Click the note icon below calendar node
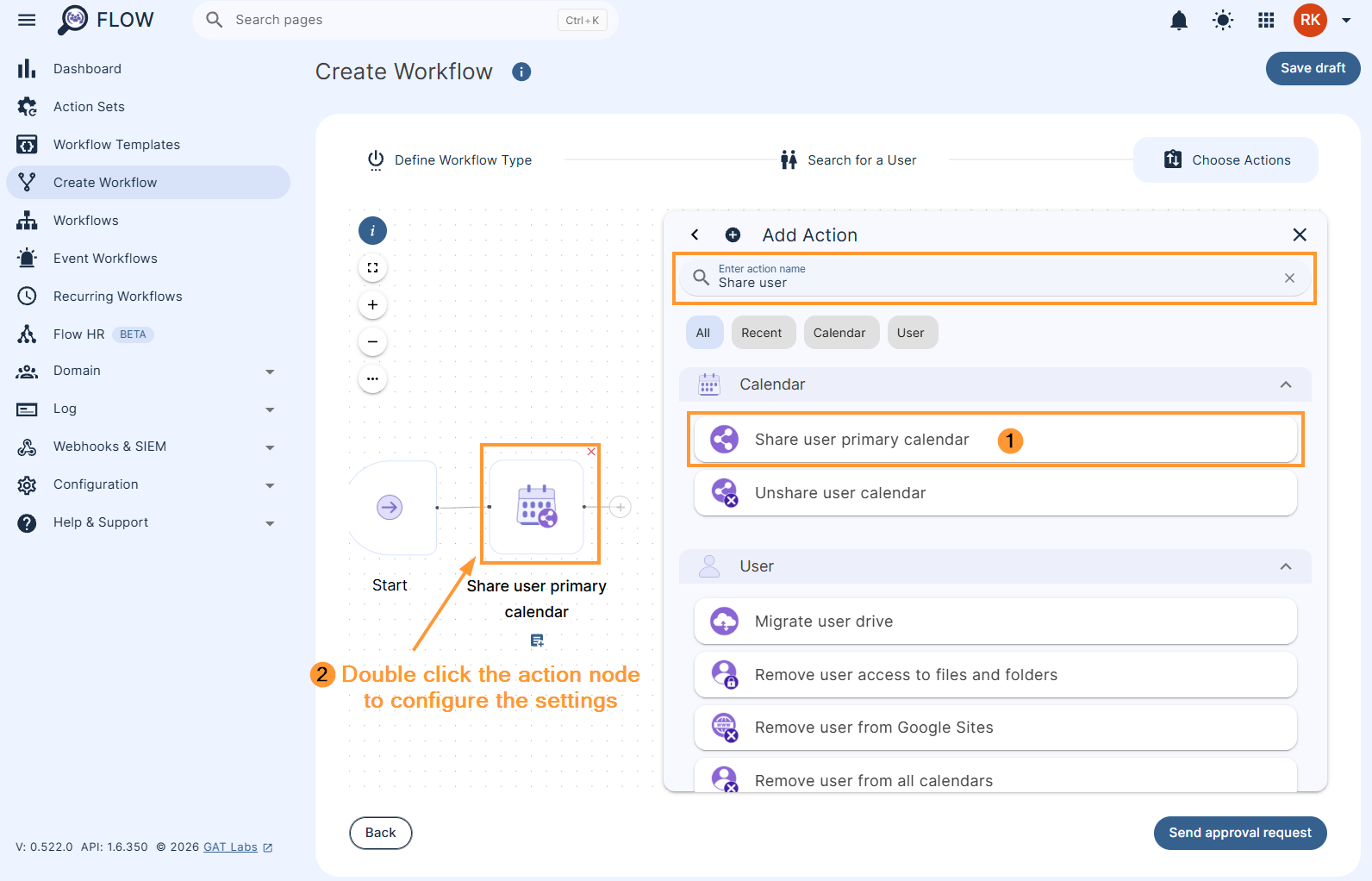This screenshot has width=1372, height=881. coord(537,640)
